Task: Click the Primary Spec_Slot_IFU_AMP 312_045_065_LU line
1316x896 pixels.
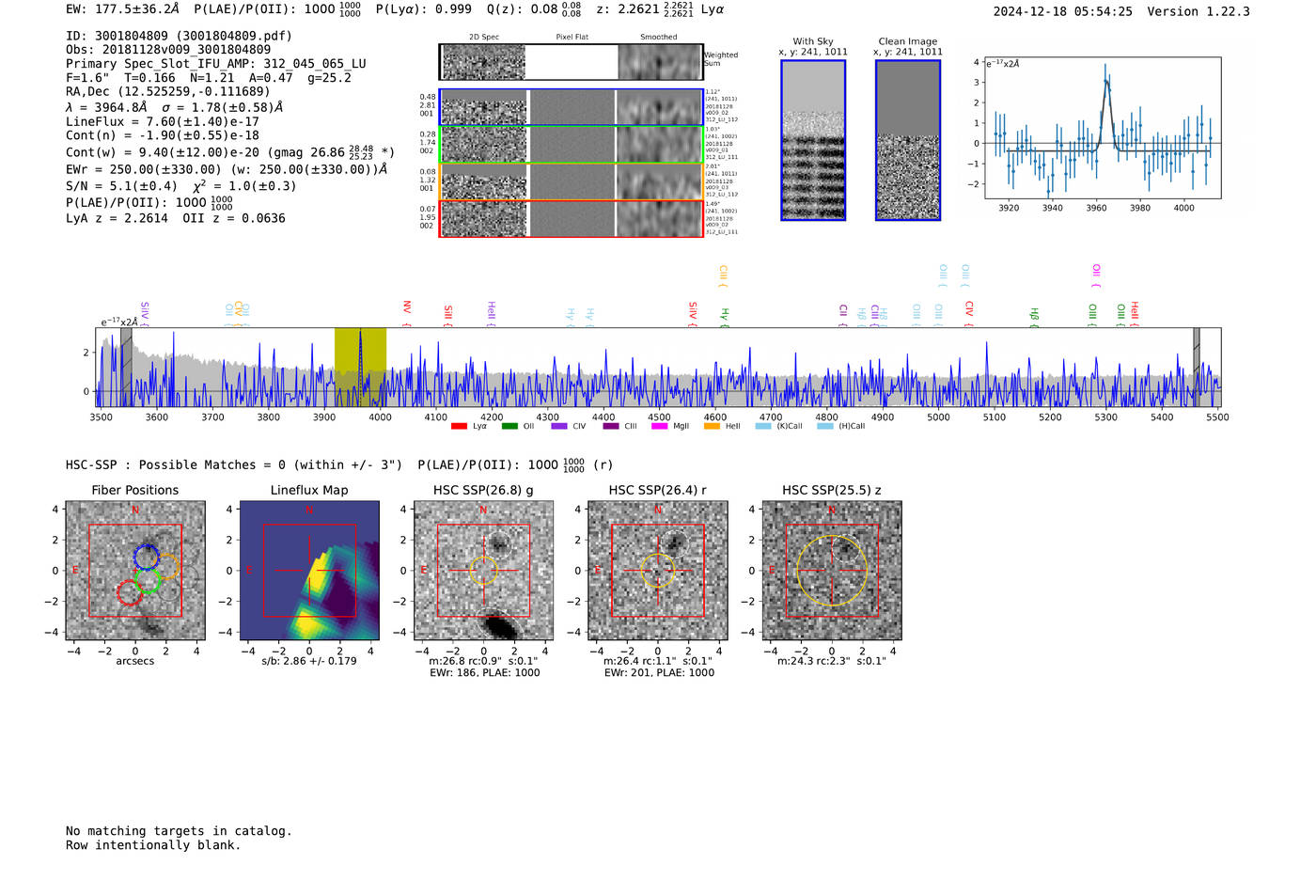Action: pyautogui.click(x=216, y=64)
